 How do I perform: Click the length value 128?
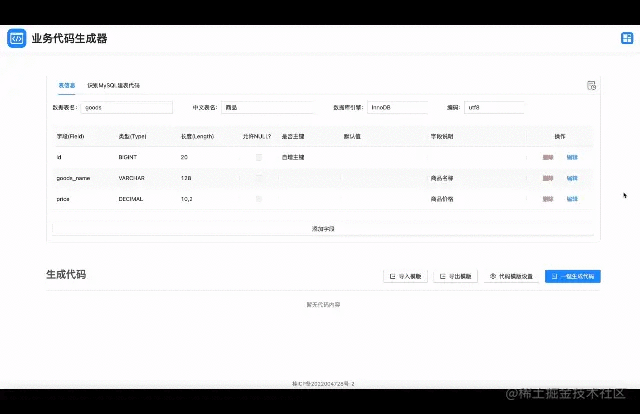(186, 178)
